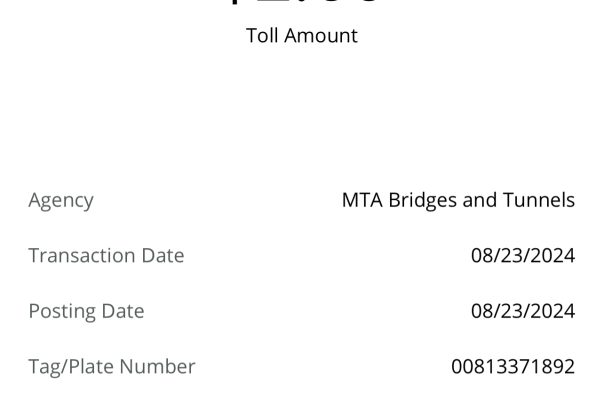Click the word MTA in agency name
604x400 pixels.
362,200
